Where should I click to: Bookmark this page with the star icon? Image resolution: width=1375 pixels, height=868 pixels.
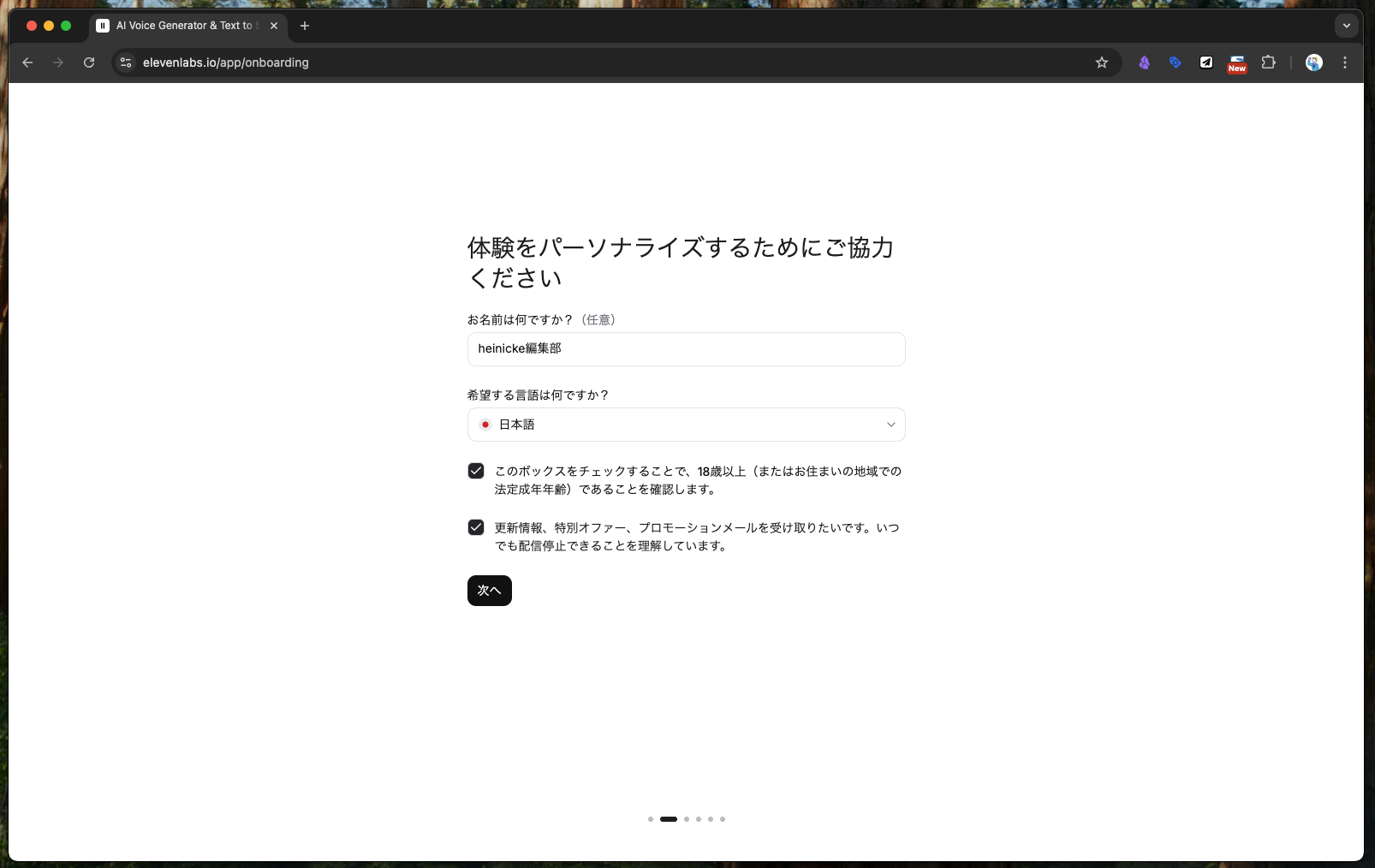pyautogui.click(x=1102, y=62)
